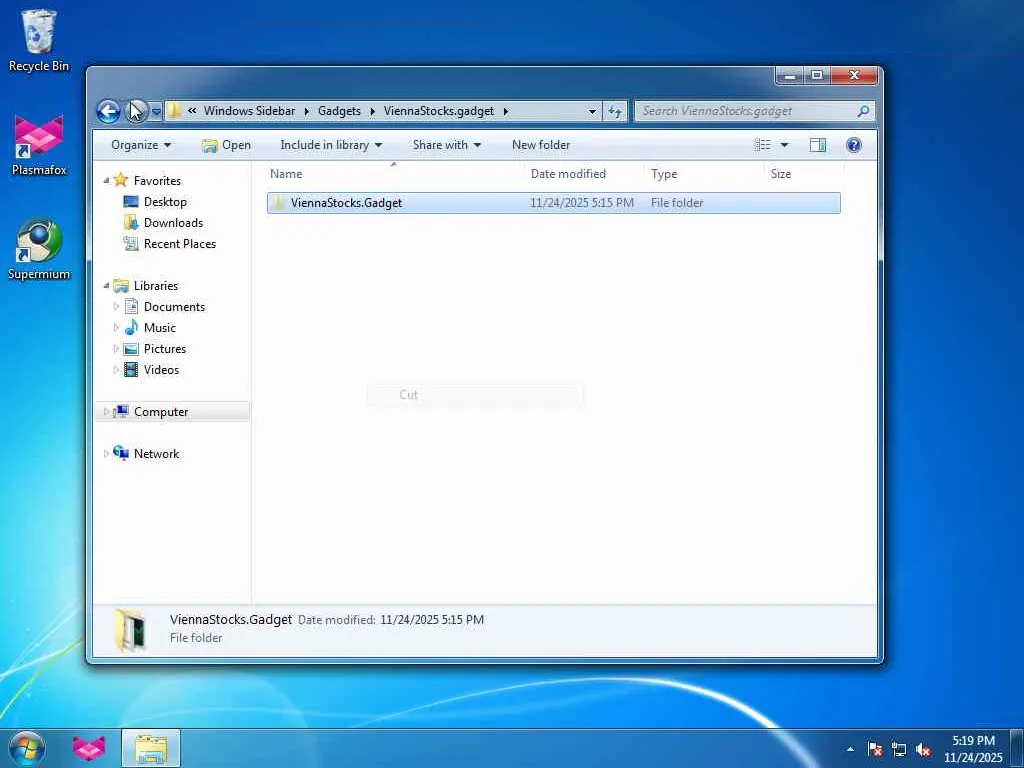Select Gadgets in breadcrumb path

tap(339, 111)
